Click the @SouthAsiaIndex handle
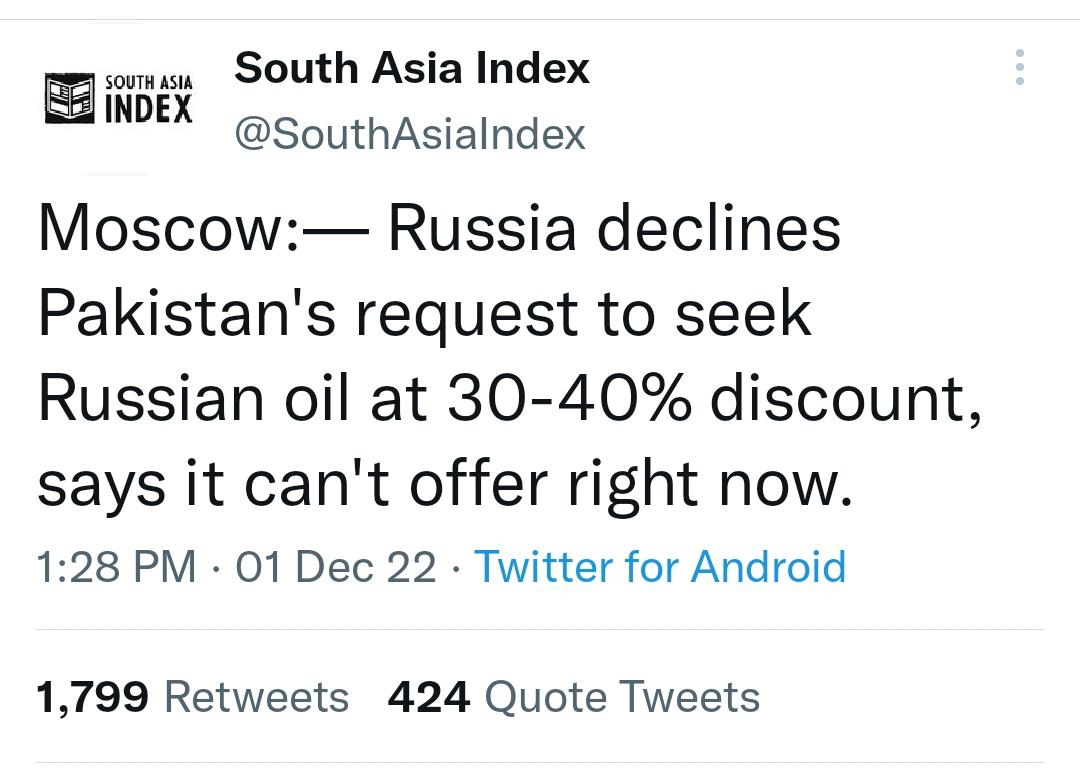The width and height of the screenshot is (1080, 768). [x=410, y=134]
